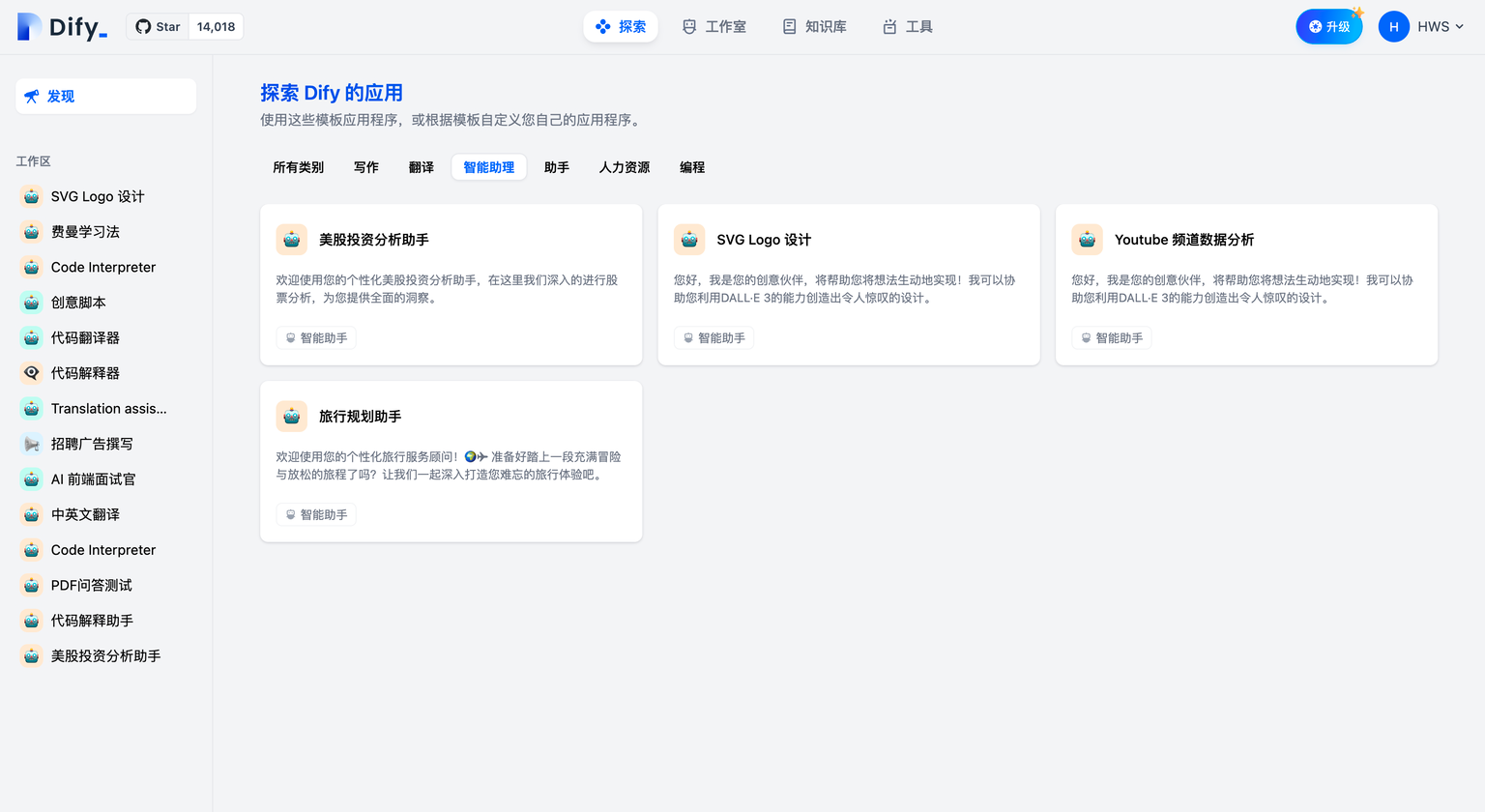Select the 人力资源 category filter
Screen dimensions: 1485x812
click(x=624, y=166)
